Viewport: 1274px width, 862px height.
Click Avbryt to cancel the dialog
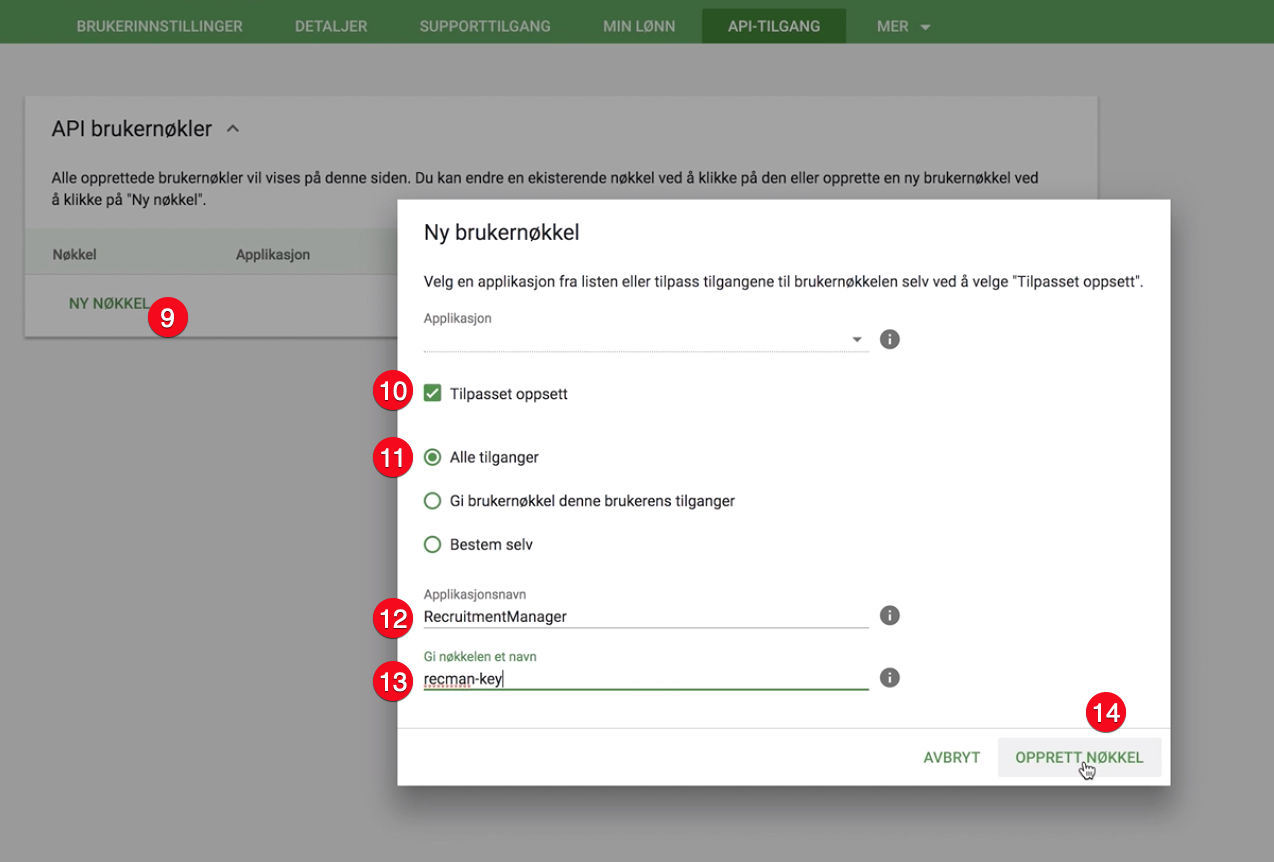click(951, 757)
